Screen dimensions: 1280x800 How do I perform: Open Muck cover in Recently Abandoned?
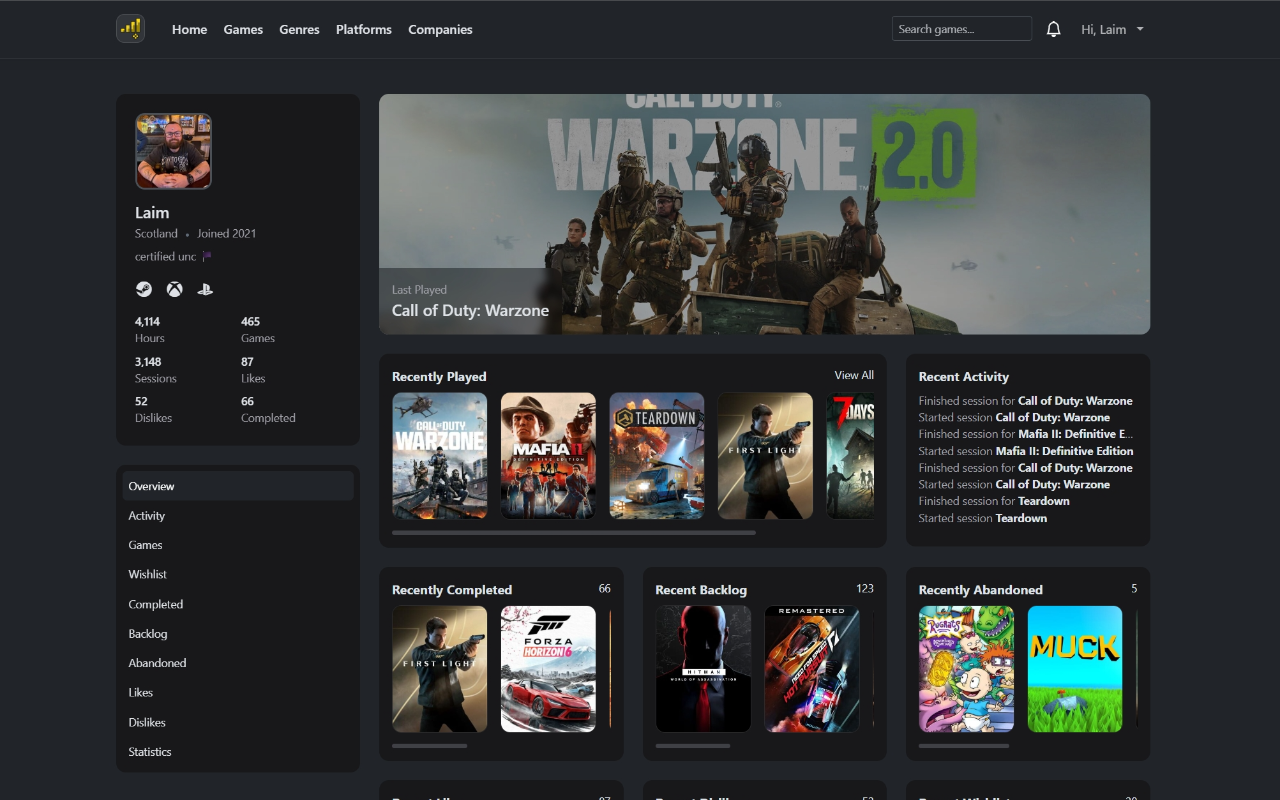1075,669
